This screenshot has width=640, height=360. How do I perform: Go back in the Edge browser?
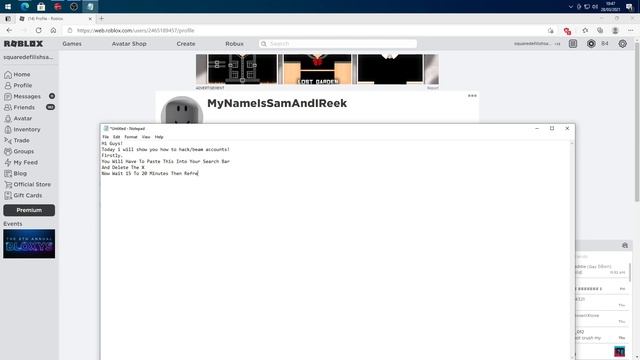tap(9, 31)
